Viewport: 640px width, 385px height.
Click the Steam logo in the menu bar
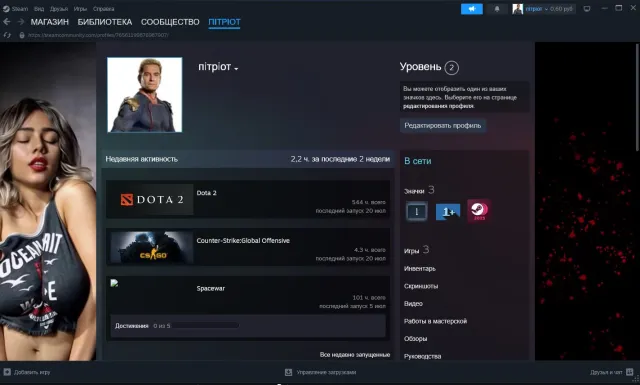(x=6, y=9)
